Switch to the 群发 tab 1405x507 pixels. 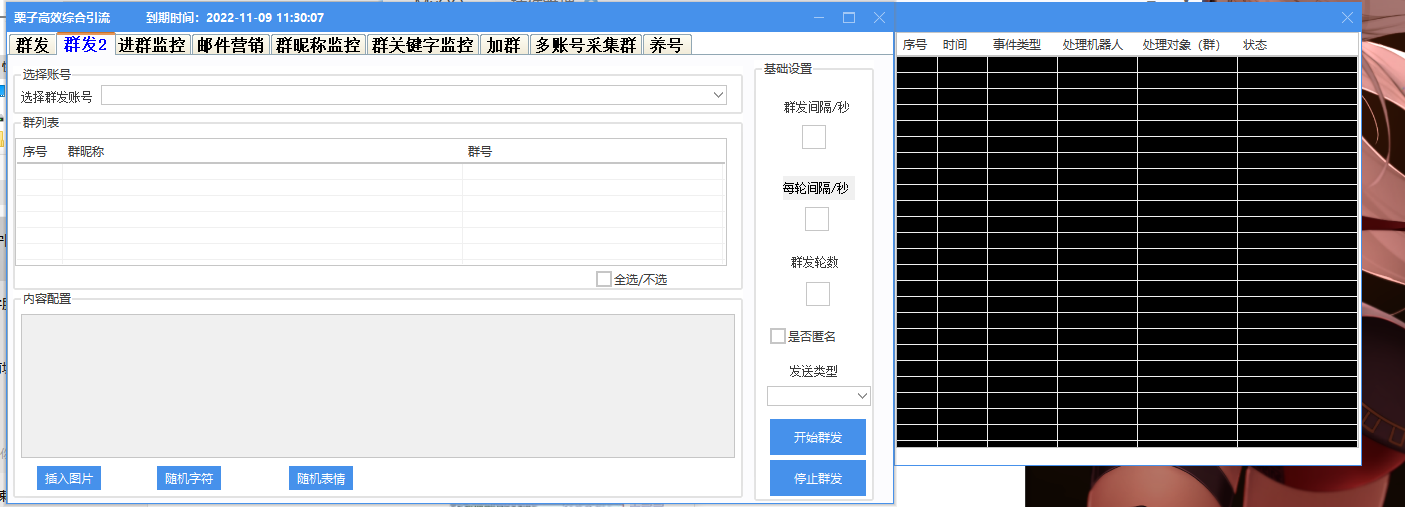pos(33,45)
